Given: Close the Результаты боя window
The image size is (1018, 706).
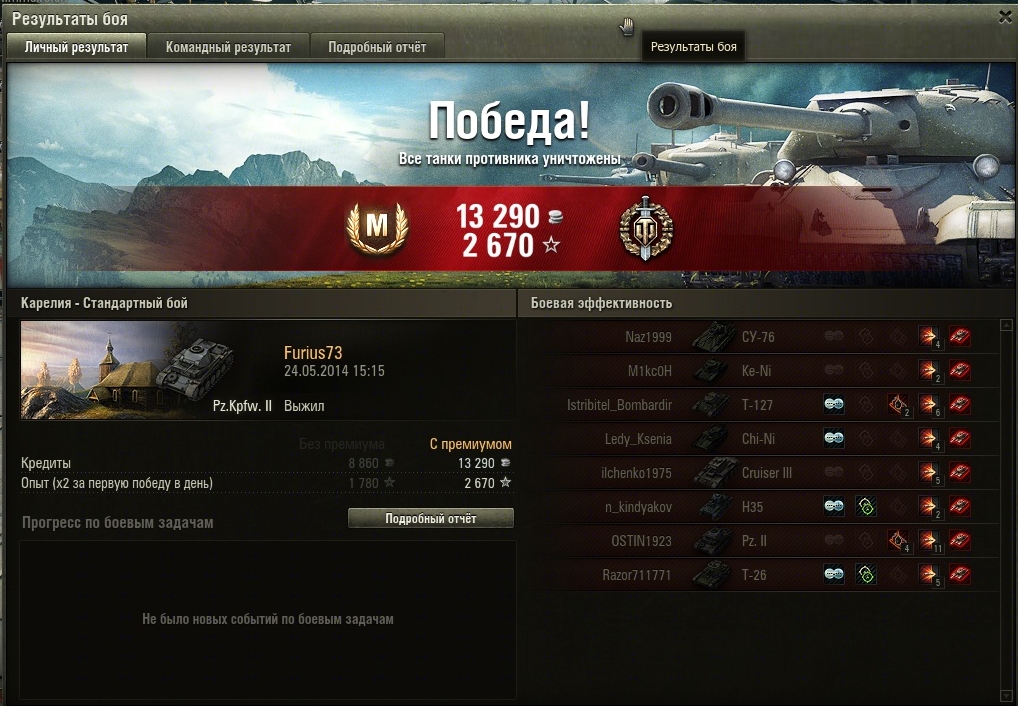Looking at the screenshot, I should pos(1005,18).
